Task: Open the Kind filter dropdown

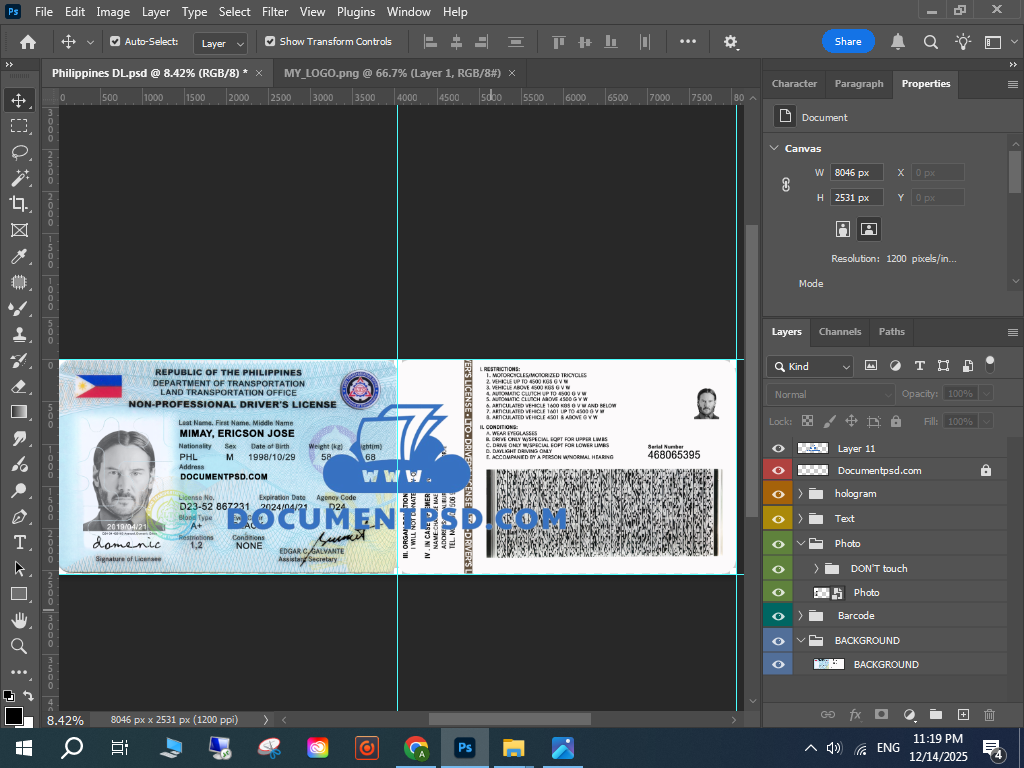Action: tap(810, 366)
